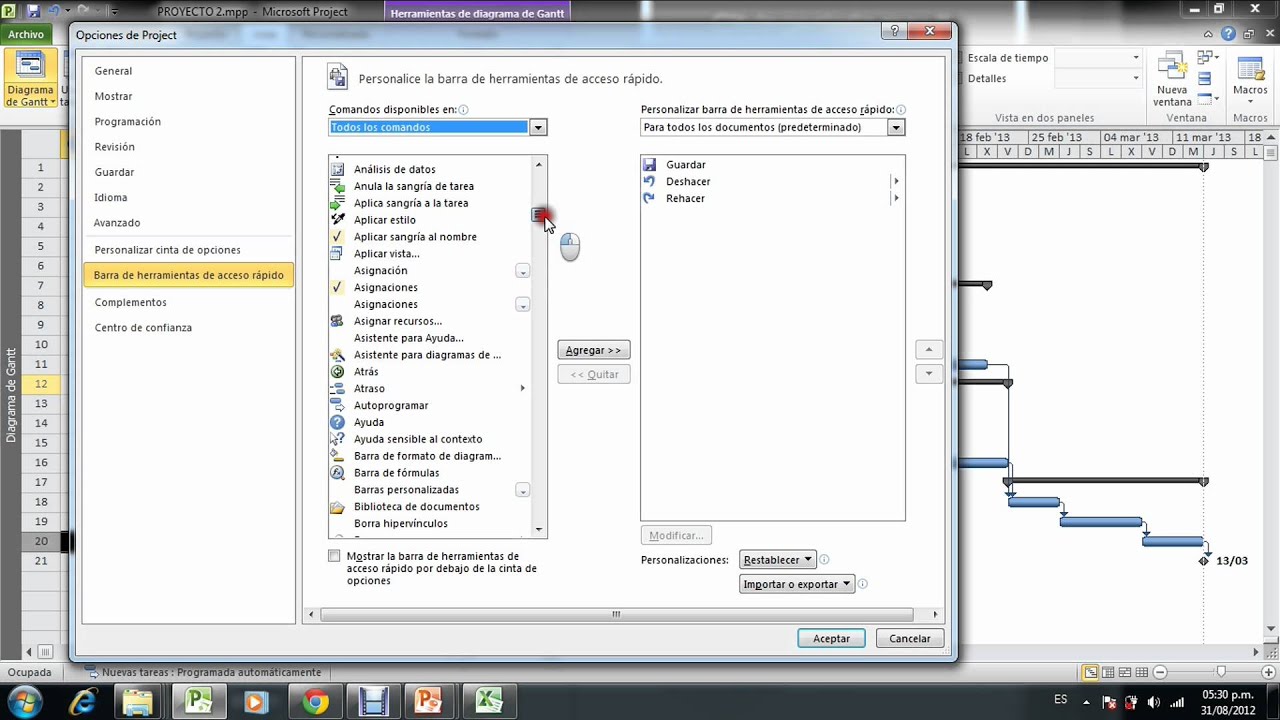
Task: Open the General options category
Action: 113,71
